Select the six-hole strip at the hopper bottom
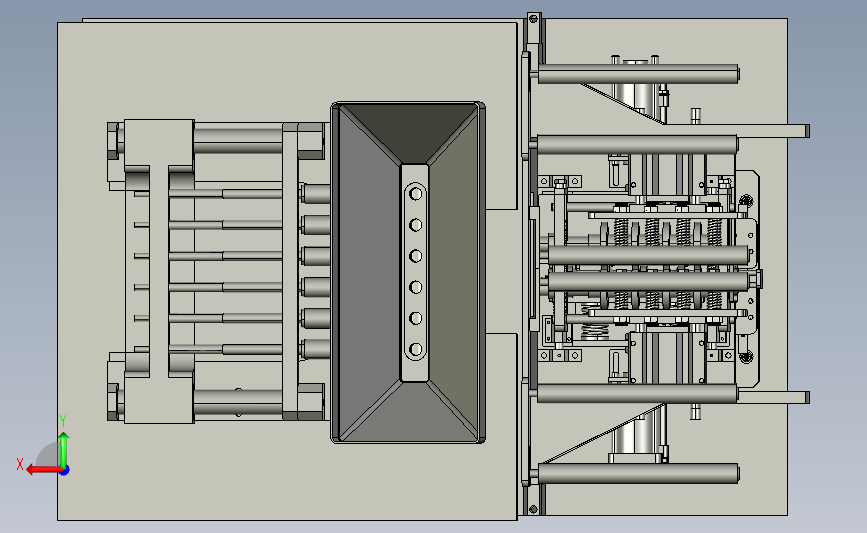 click(416, 271)
